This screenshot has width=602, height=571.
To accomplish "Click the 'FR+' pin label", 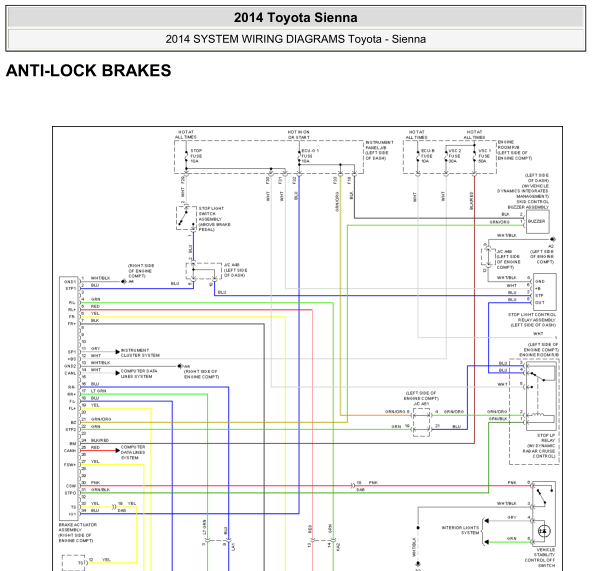I will click(x=72, y=324).
